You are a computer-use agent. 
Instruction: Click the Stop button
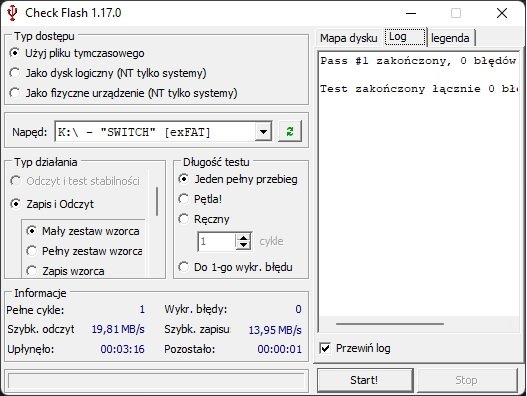467,380
